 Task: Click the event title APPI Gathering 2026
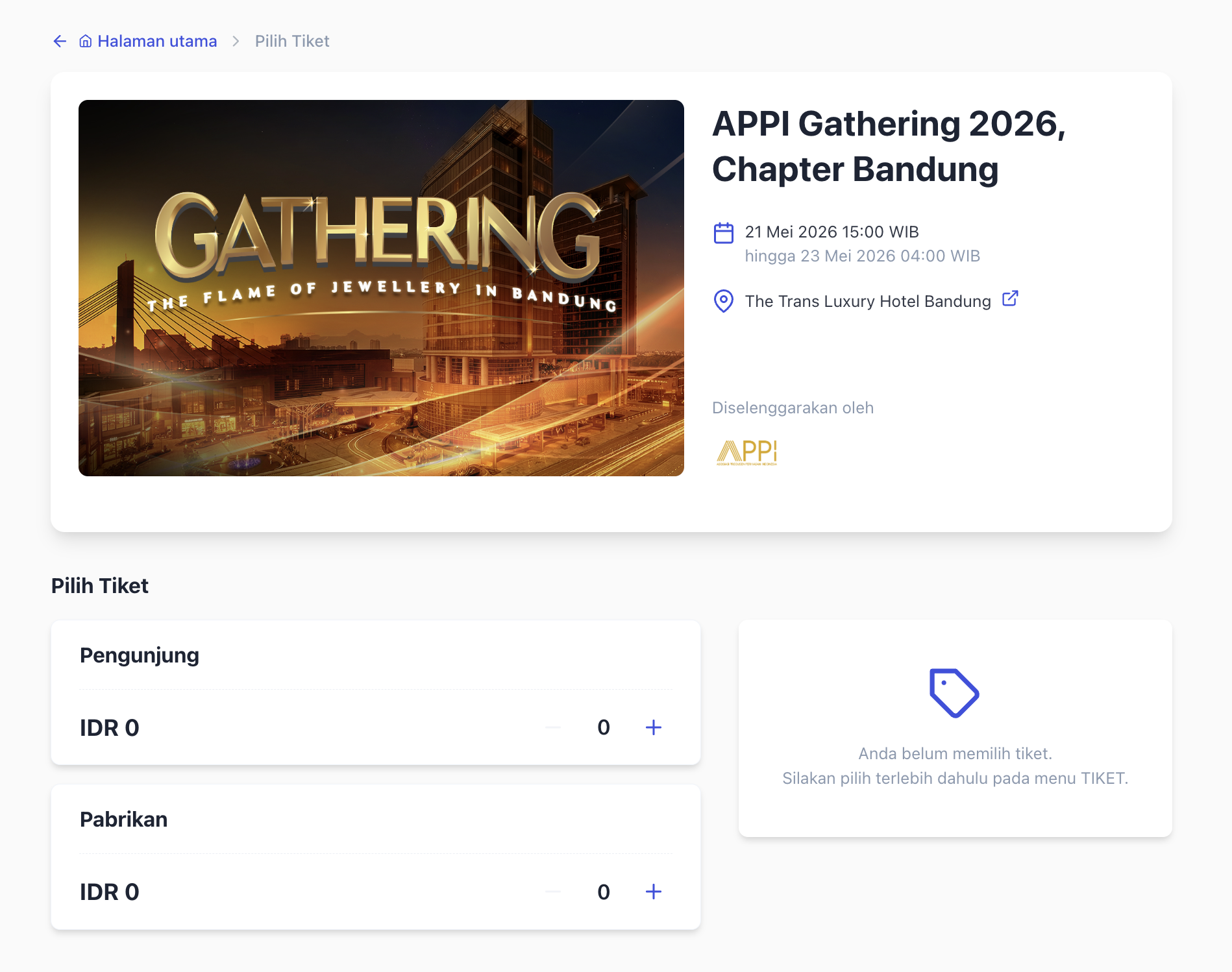(x=889, y=146)
